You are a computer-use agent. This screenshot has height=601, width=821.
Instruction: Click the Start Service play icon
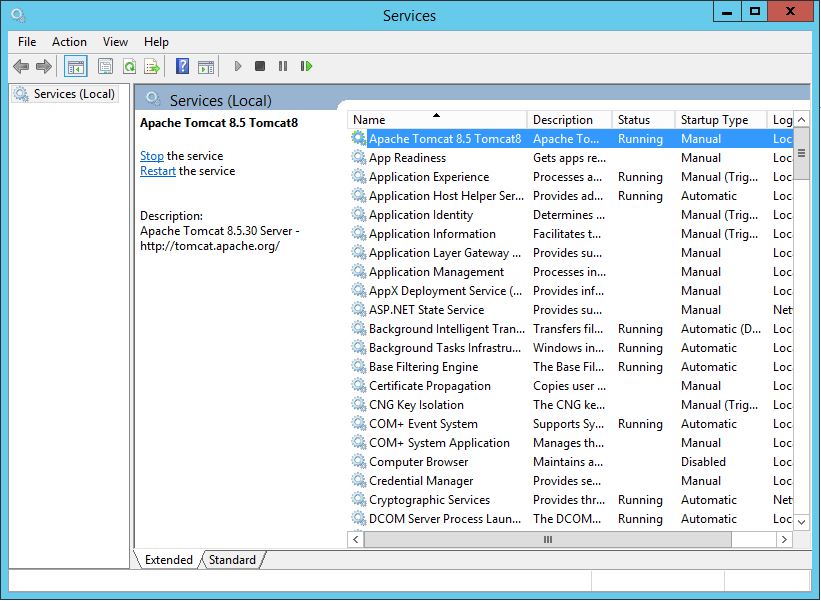[238, 66]
